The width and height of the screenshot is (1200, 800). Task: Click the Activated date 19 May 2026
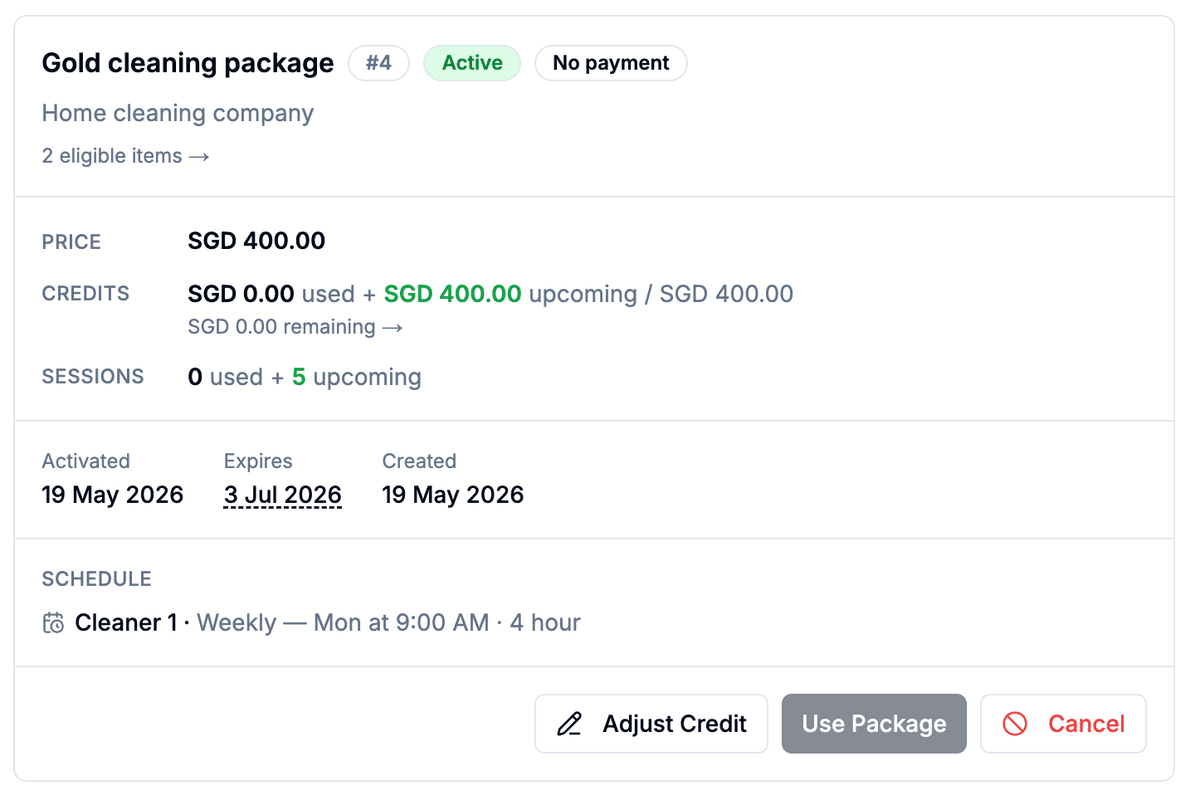[113, 495]
